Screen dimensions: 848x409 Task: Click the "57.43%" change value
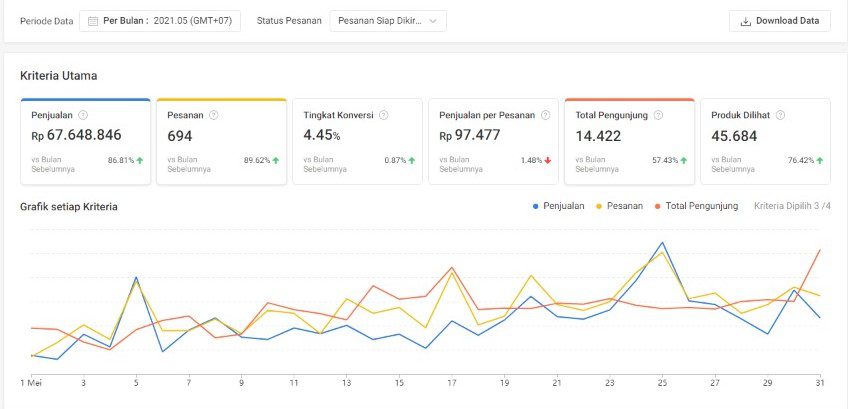[x=665, y=160]
